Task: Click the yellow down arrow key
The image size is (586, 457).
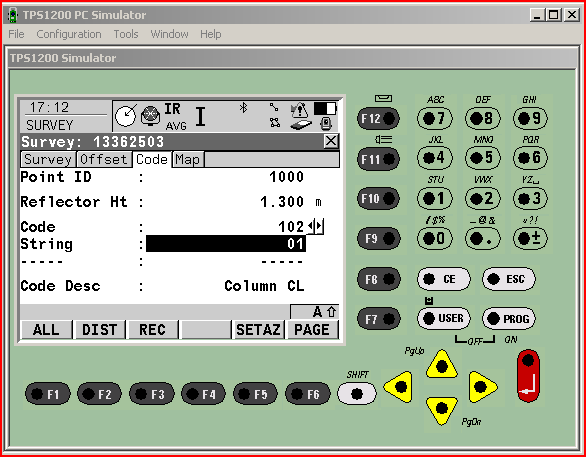Action: [442, 410]
